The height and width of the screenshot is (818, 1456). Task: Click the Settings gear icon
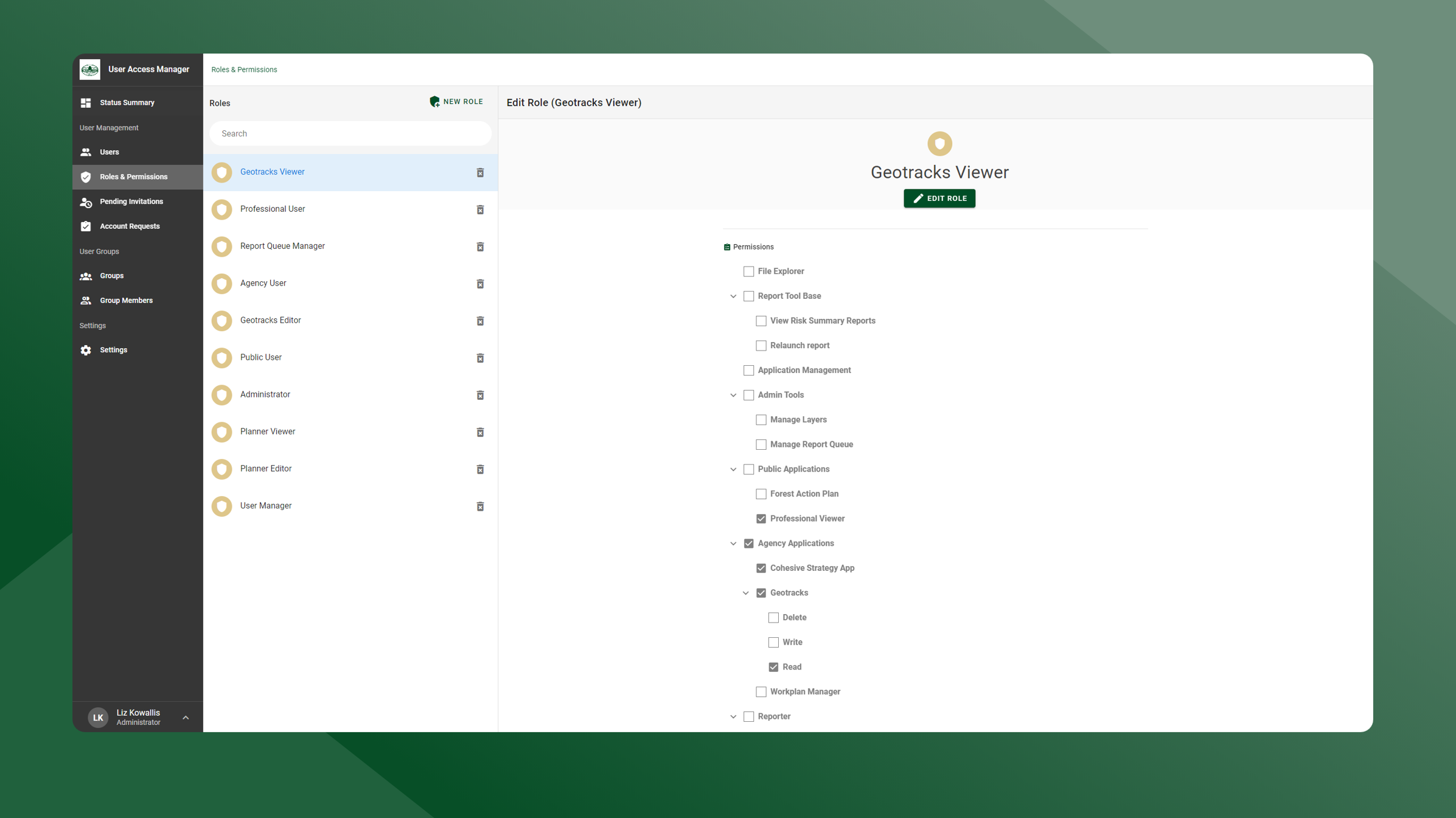tap(86, 351)
